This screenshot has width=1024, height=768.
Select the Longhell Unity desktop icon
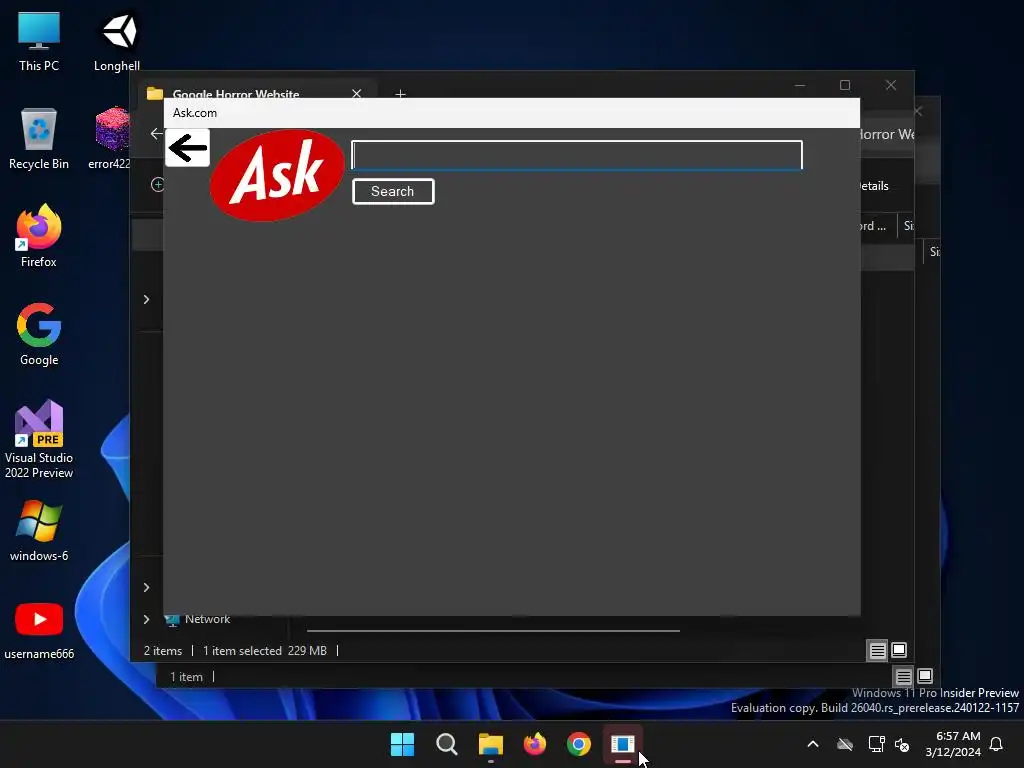tap(117, 42)
